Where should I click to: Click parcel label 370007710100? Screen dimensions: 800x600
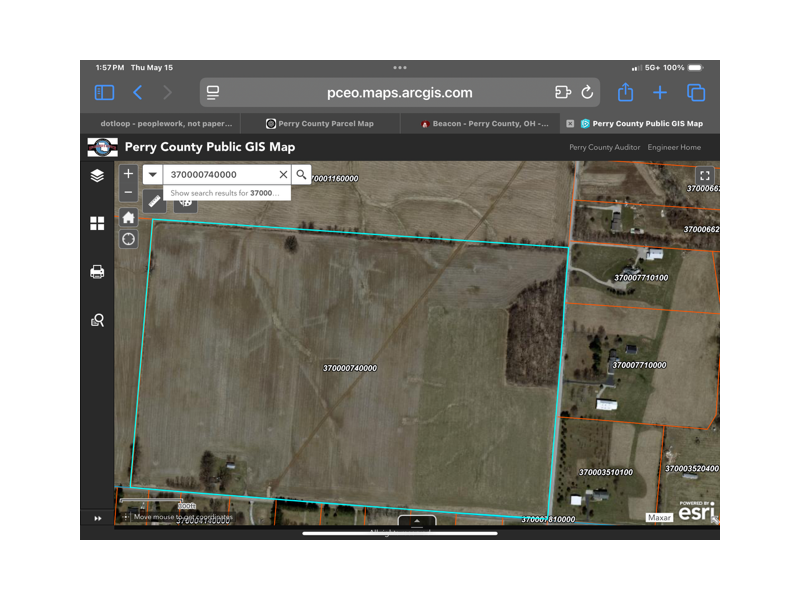[641, 278]
